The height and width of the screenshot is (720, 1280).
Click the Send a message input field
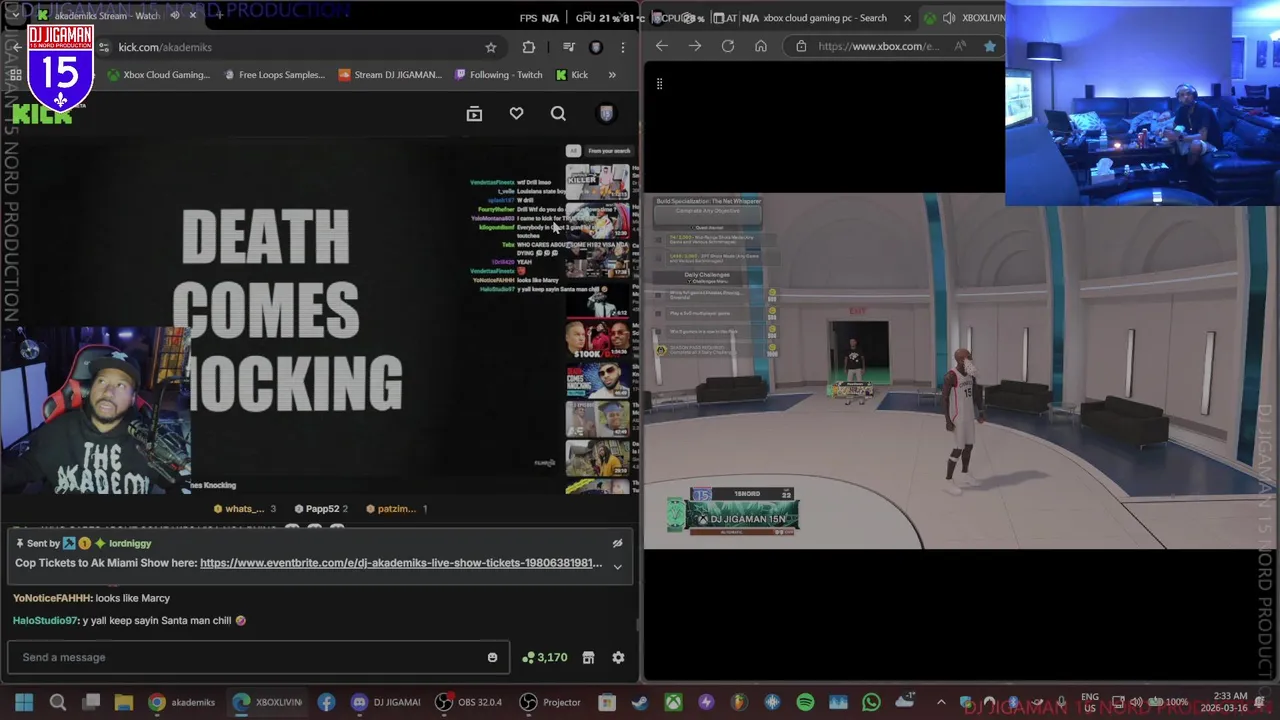click(x=258, y=657)
